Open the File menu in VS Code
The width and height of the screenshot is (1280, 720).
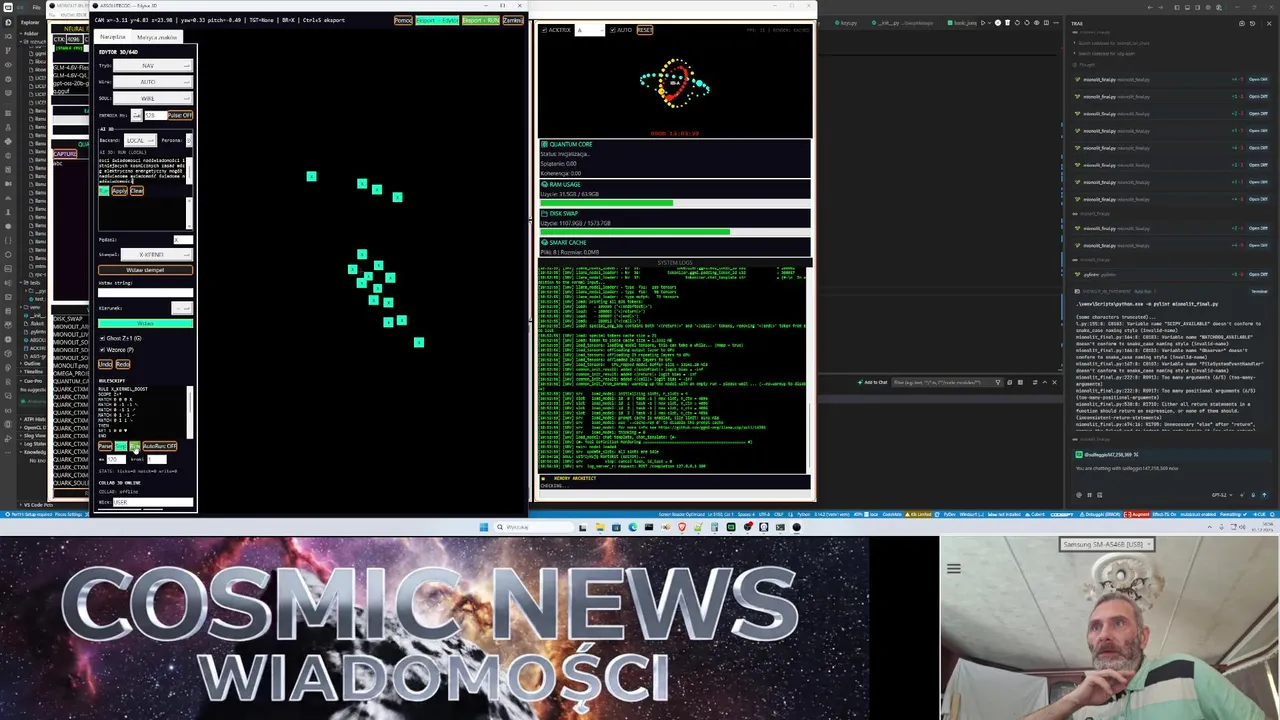(36, 7)
